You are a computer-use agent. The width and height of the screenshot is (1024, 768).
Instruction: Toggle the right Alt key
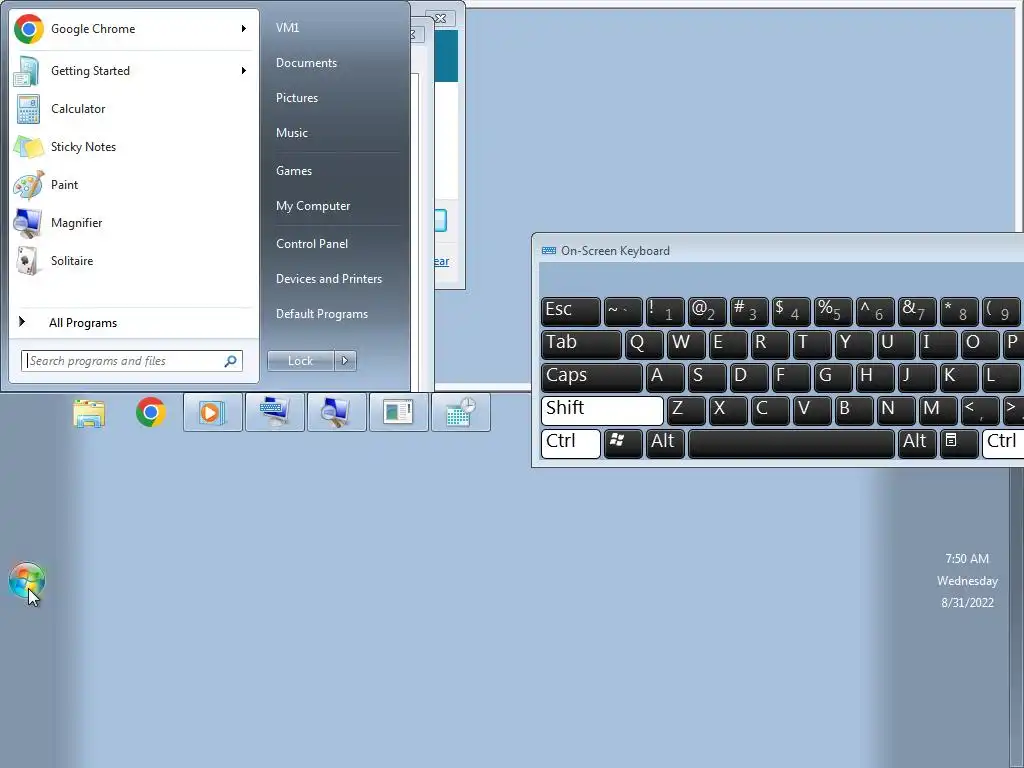coord(917,443)
